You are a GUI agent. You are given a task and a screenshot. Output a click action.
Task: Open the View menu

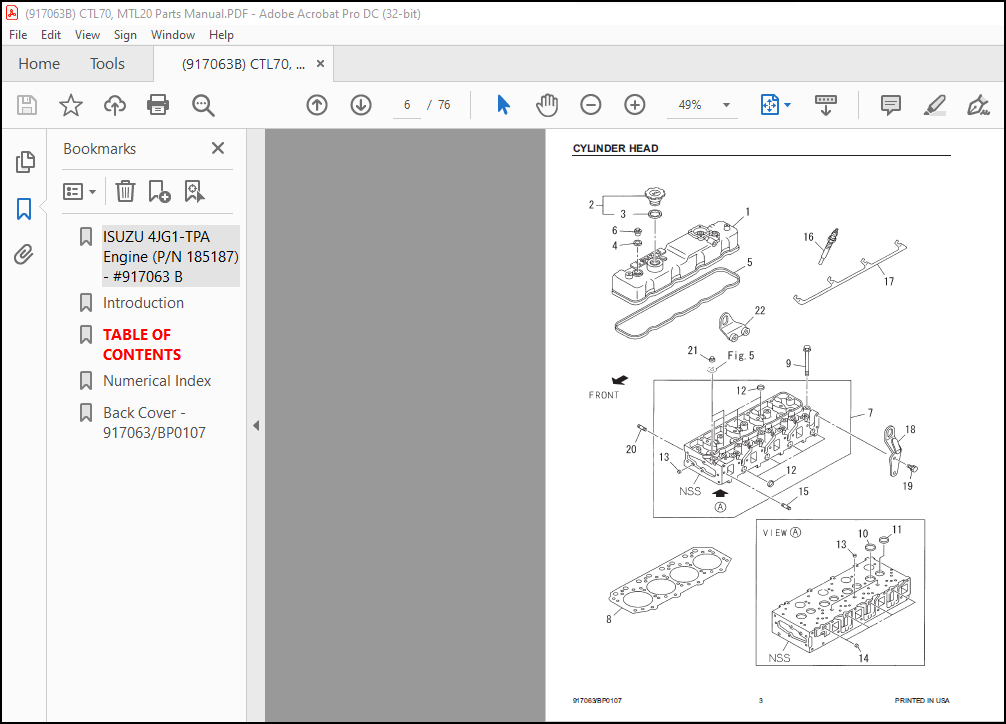(87, 35)
